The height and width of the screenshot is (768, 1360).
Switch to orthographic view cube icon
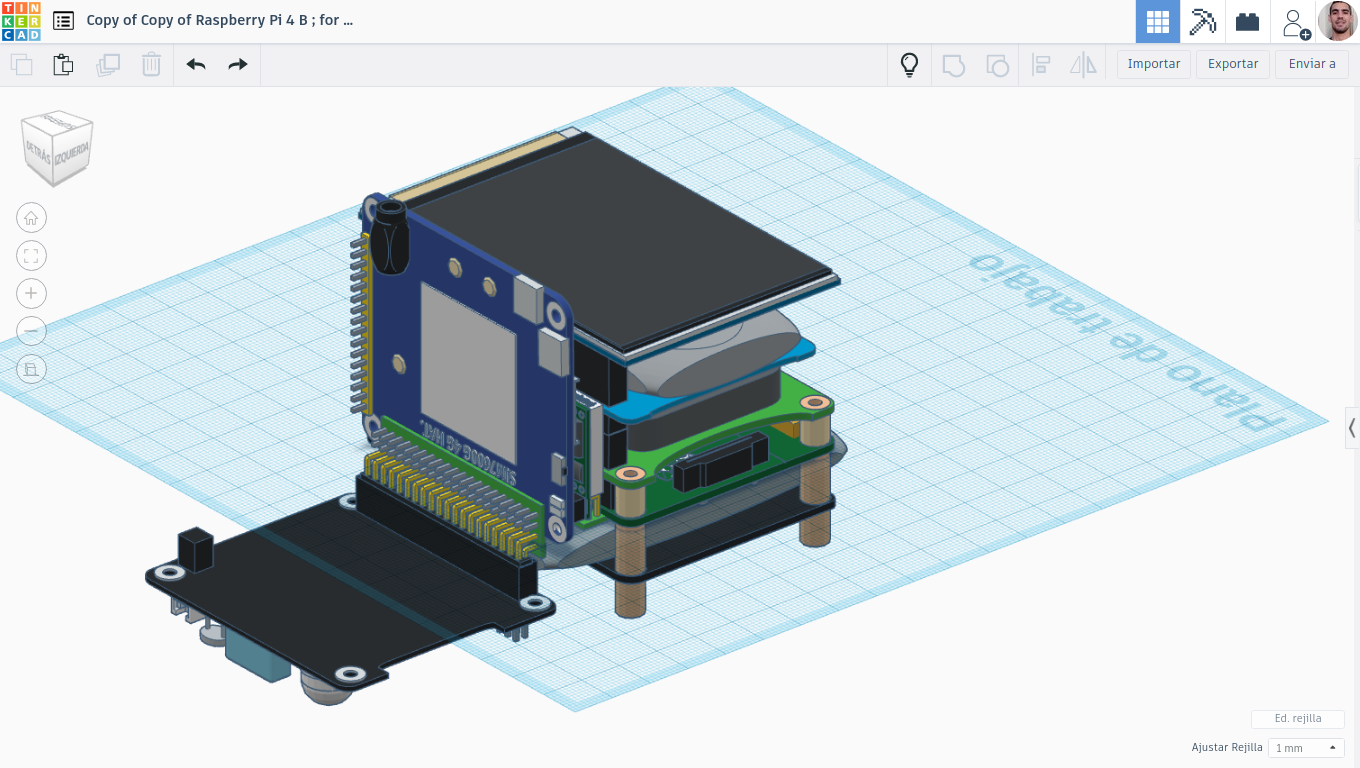pos(31,369)
